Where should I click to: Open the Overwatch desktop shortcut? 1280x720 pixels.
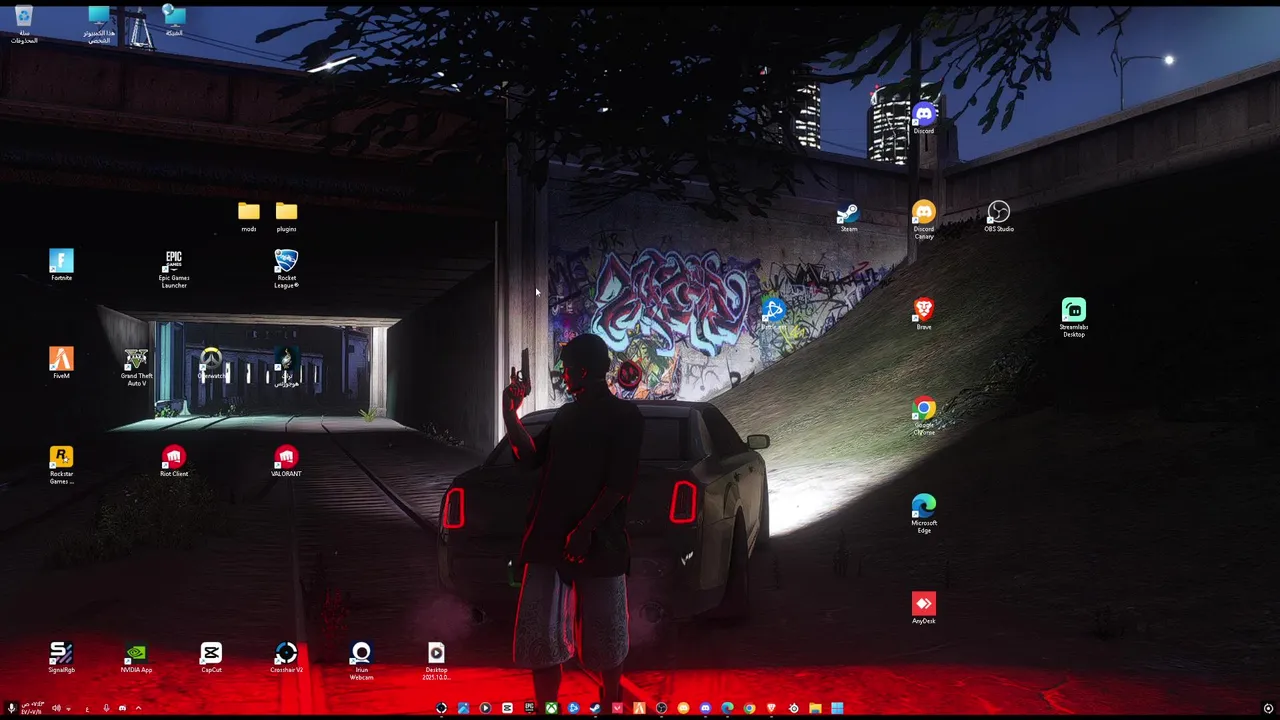click(211, 363)
